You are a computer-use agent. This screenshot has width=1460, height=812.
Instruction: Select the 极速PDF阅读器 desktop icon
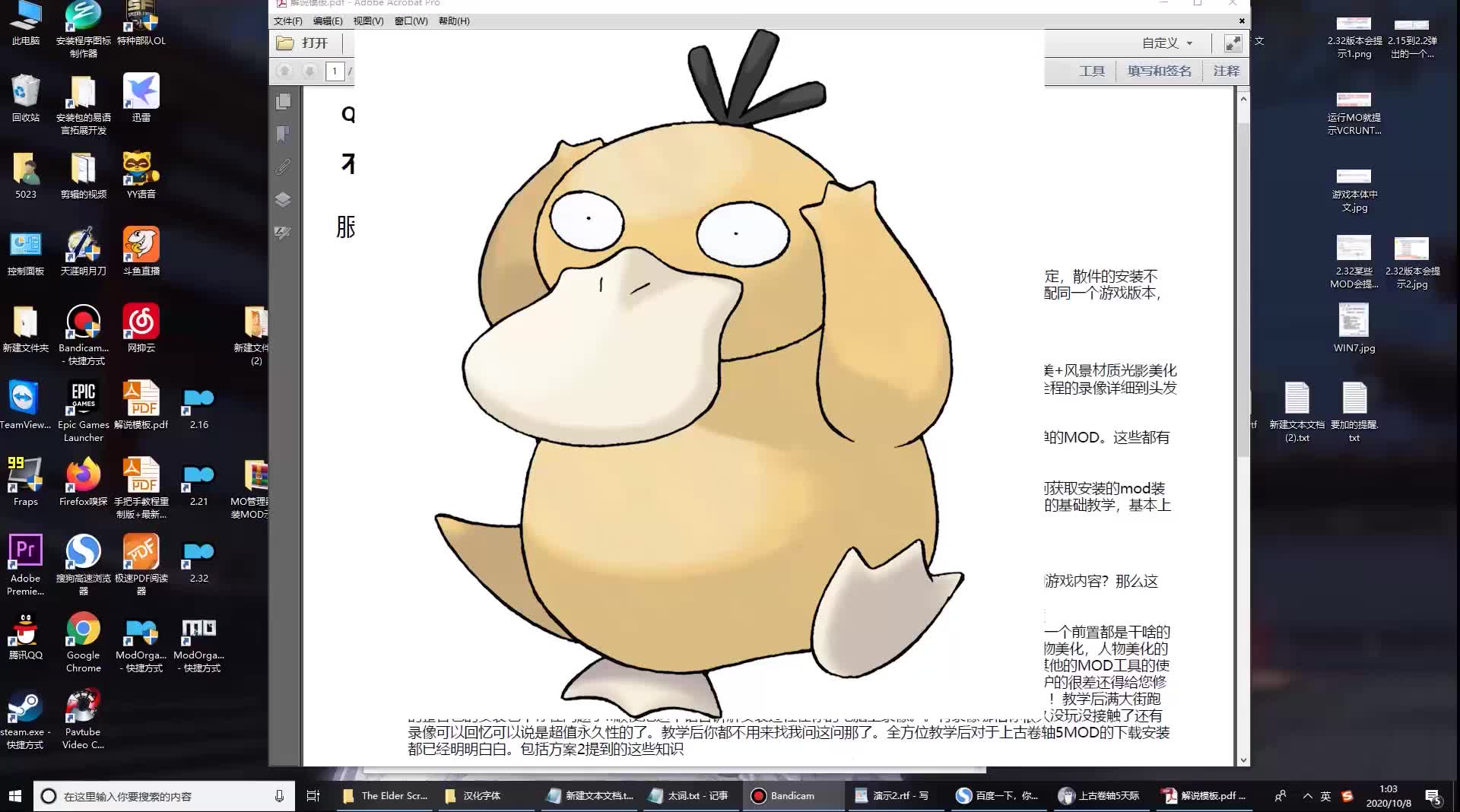pyautogui.click(x=141, y=565)
